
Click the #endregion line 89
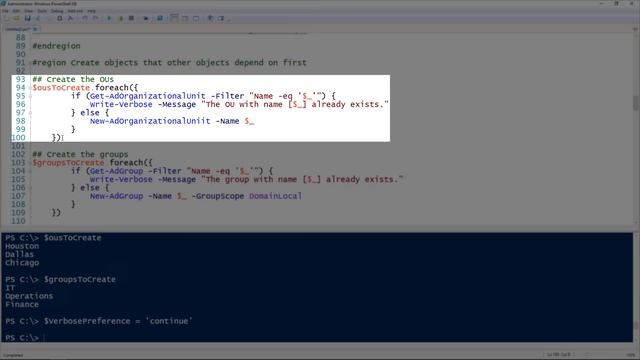click(56, 46)
